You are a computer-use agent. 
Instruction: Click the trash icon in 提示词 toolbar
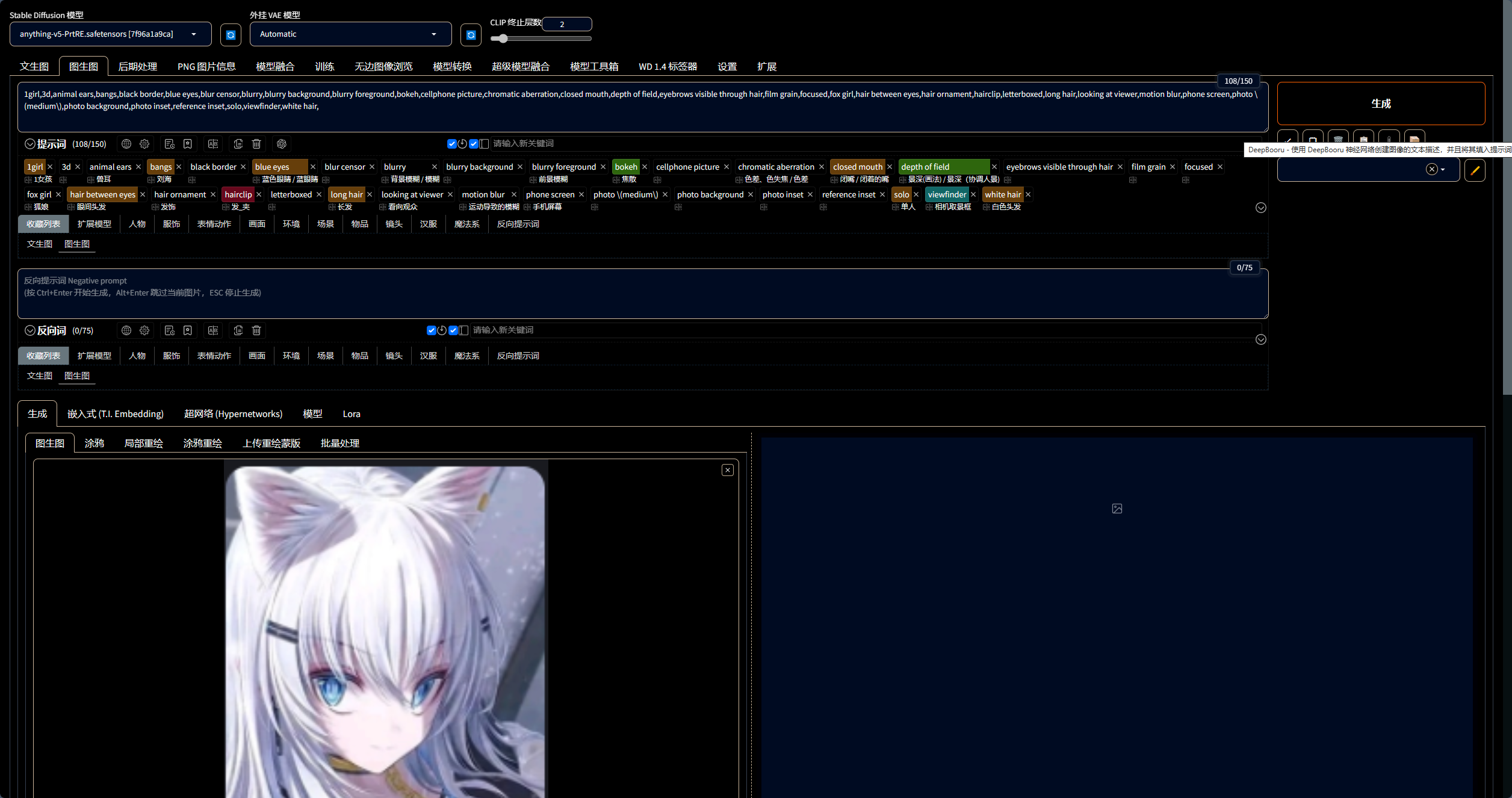[x=256, y=144]
